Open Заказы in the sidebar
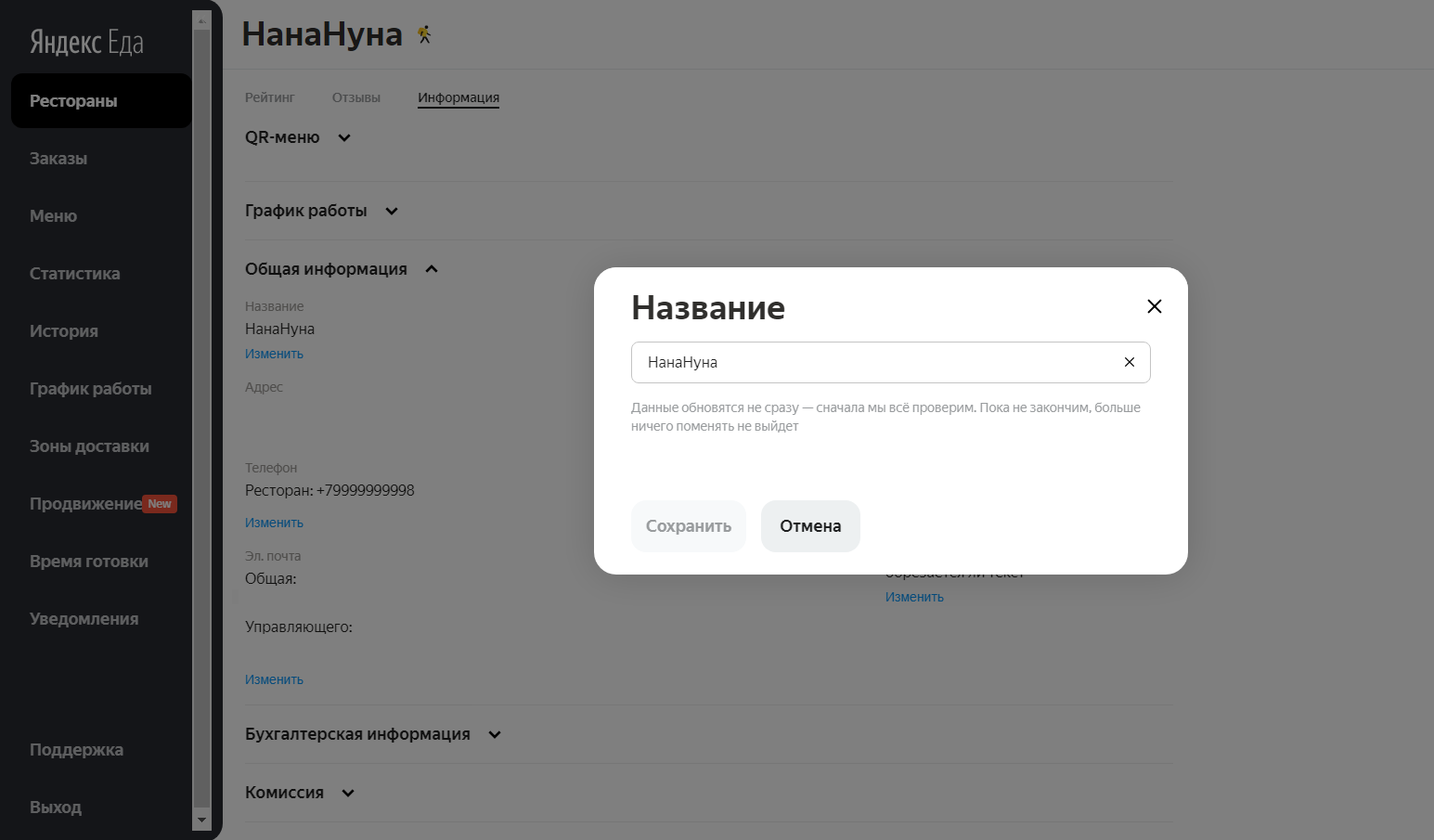Viewport: 1434px width, 840px height. pos(58,159)
